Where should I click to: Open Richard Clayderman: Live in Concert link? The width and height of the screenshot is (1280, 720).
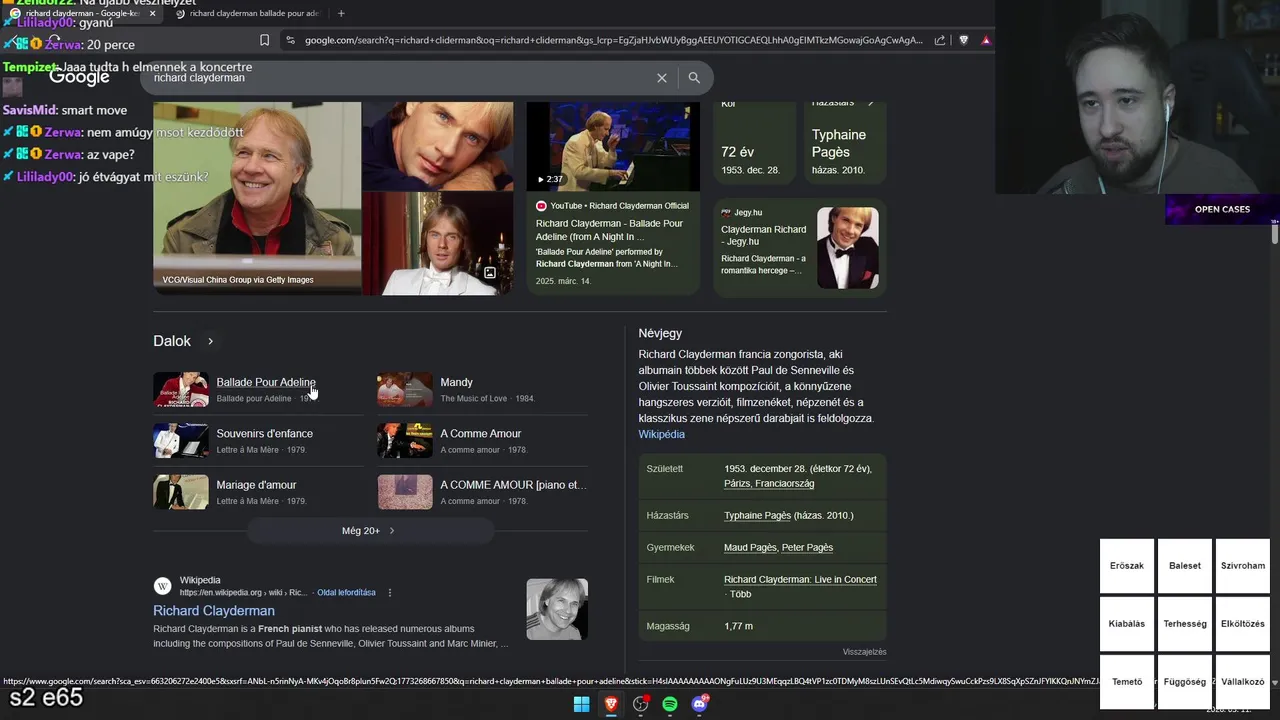click(800, 579)
